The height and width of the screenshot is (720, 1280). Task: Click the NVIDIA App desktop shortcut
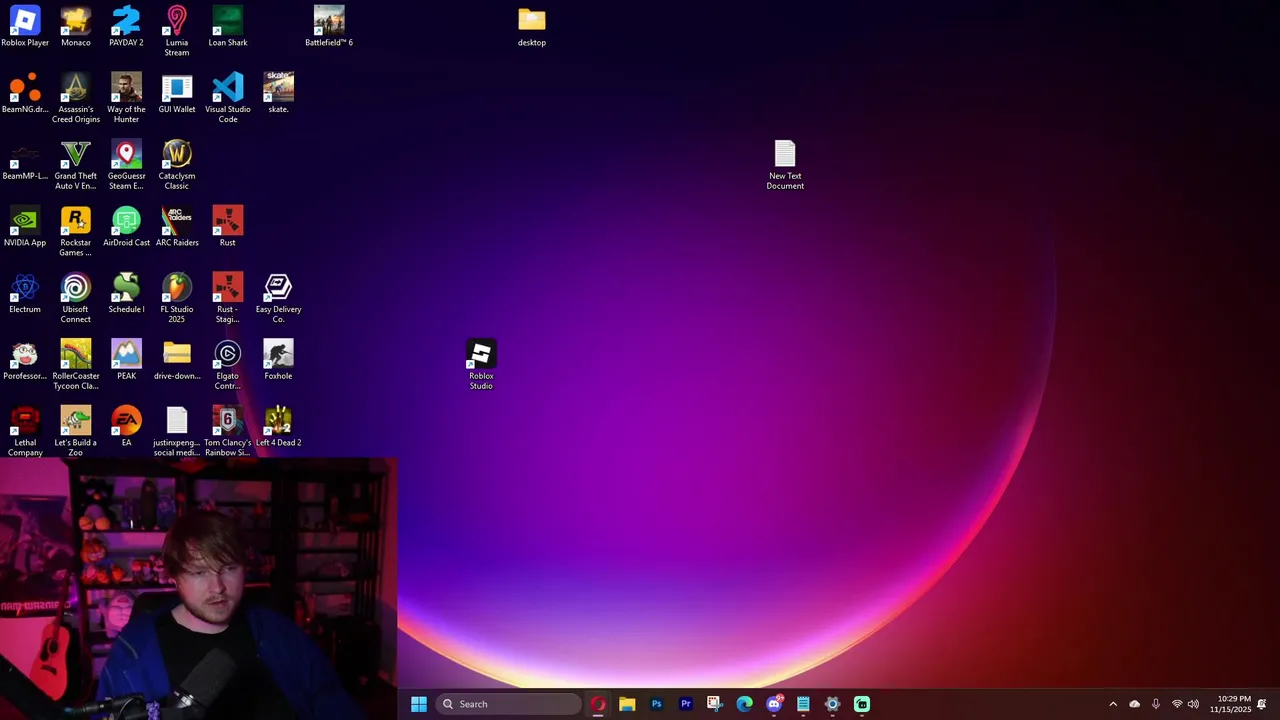click(x=25, y=227)
